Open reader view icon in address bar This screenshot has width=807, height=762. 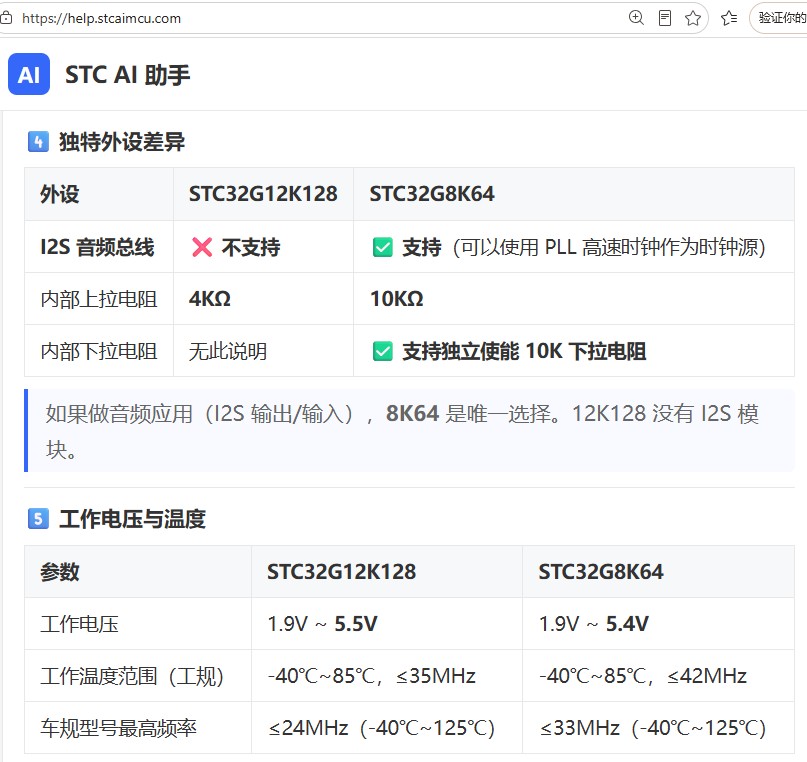665,18
